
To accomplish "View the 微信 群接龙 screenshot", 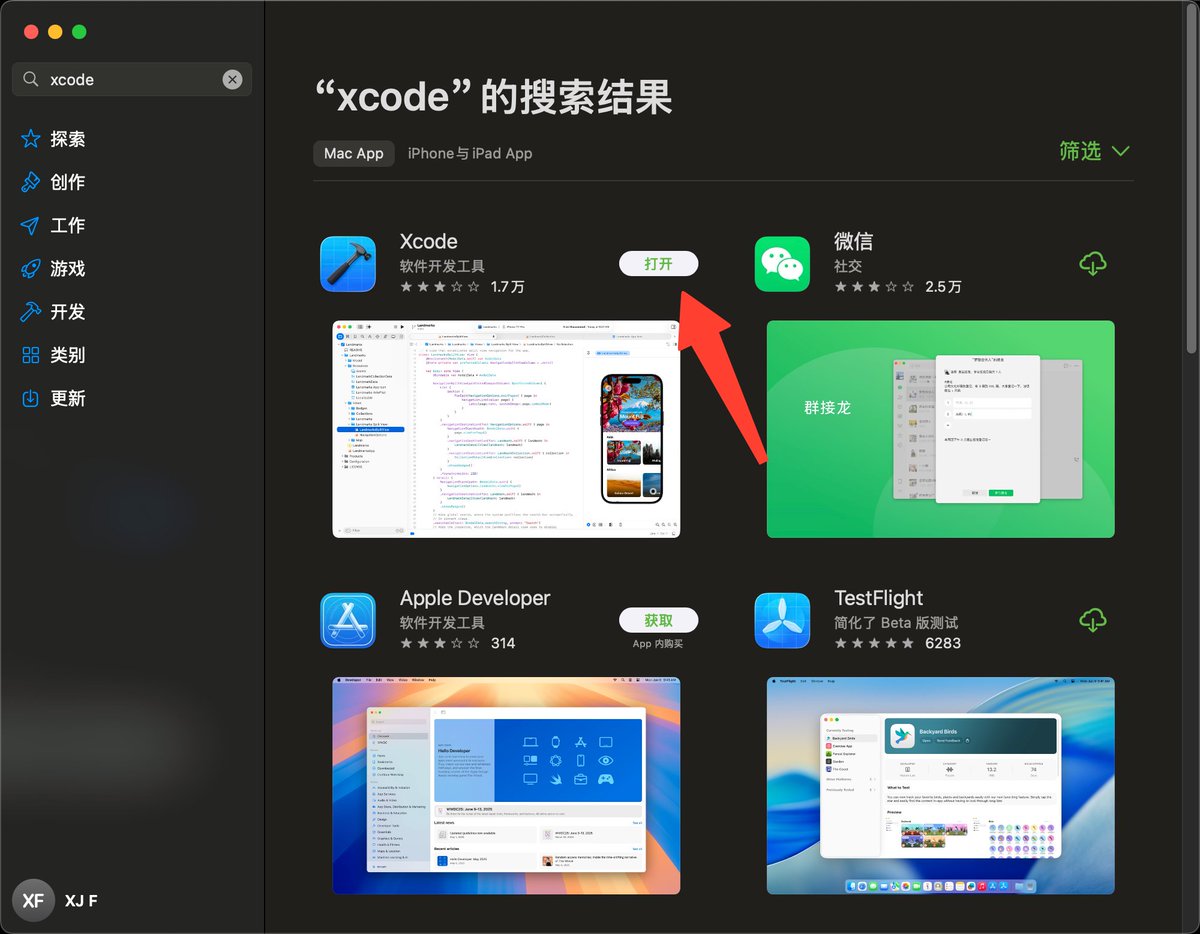I will [940, 429].
